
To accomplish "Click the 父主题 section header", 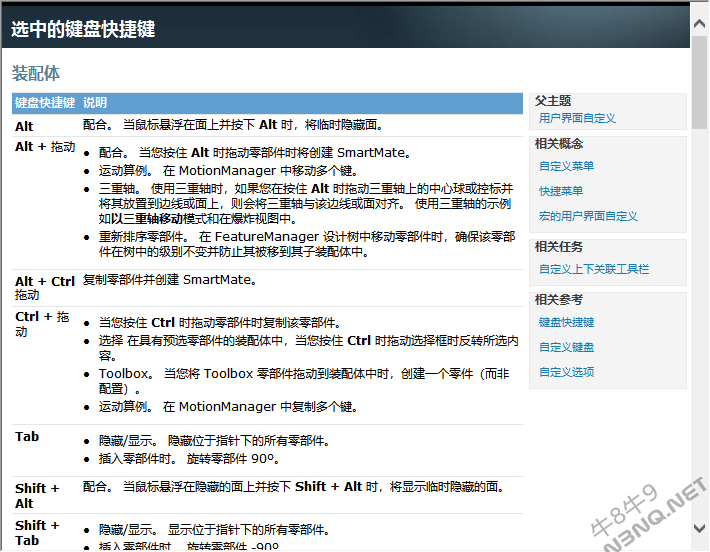I will (553, 101).
